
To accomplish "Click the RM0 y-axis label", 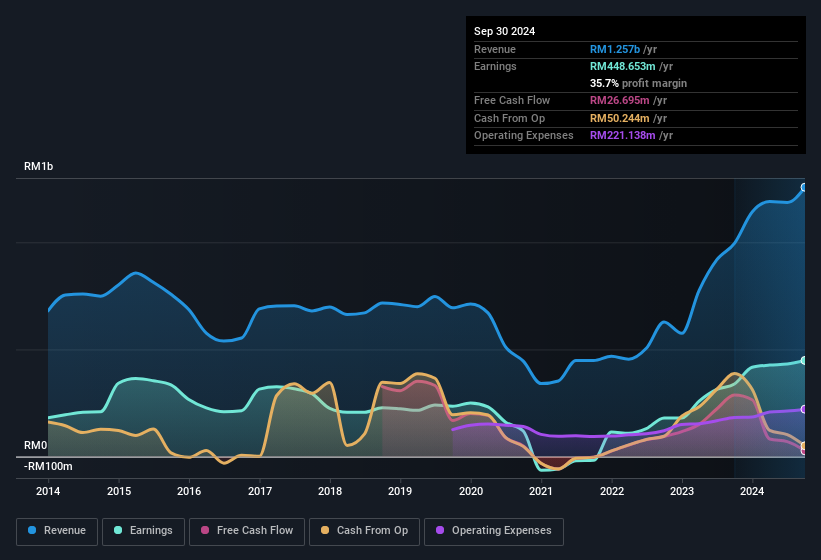I will [x=35, y=445].
